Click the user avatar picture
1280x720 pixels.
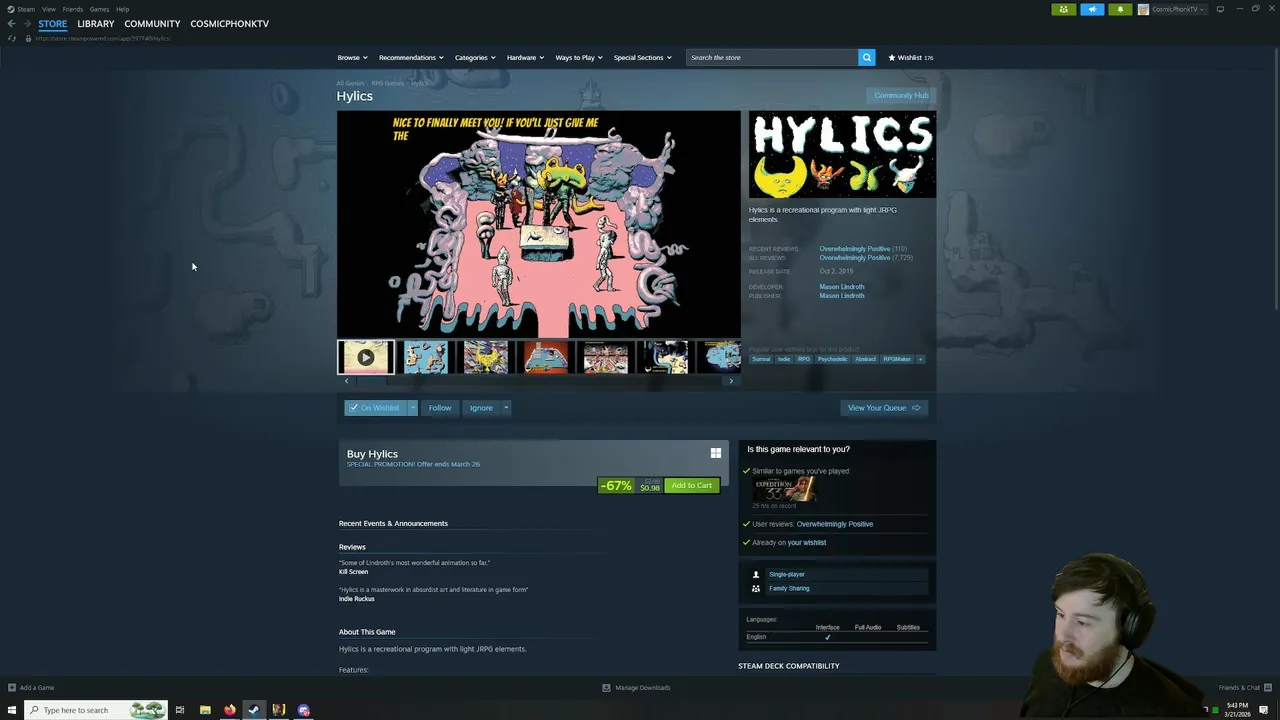click(x=1143, y=9)
